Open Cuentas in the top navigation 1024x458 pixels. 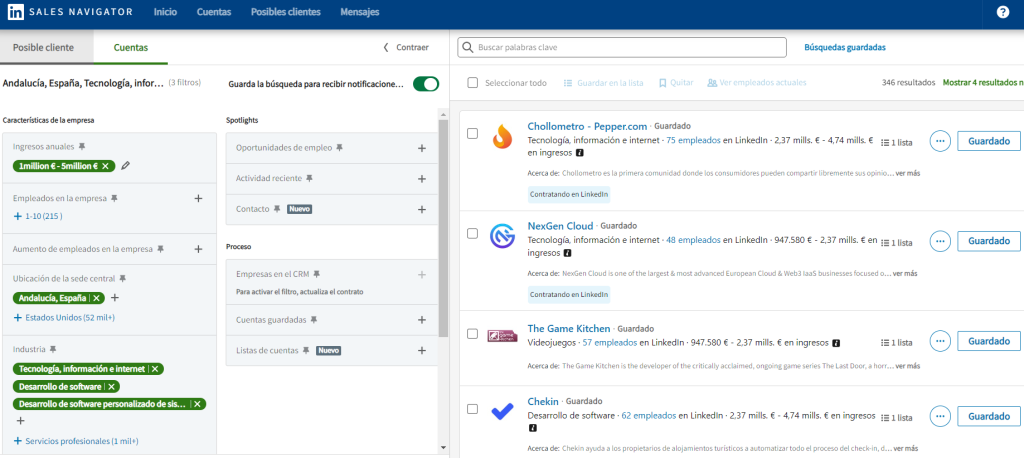[x=214, y=12]
